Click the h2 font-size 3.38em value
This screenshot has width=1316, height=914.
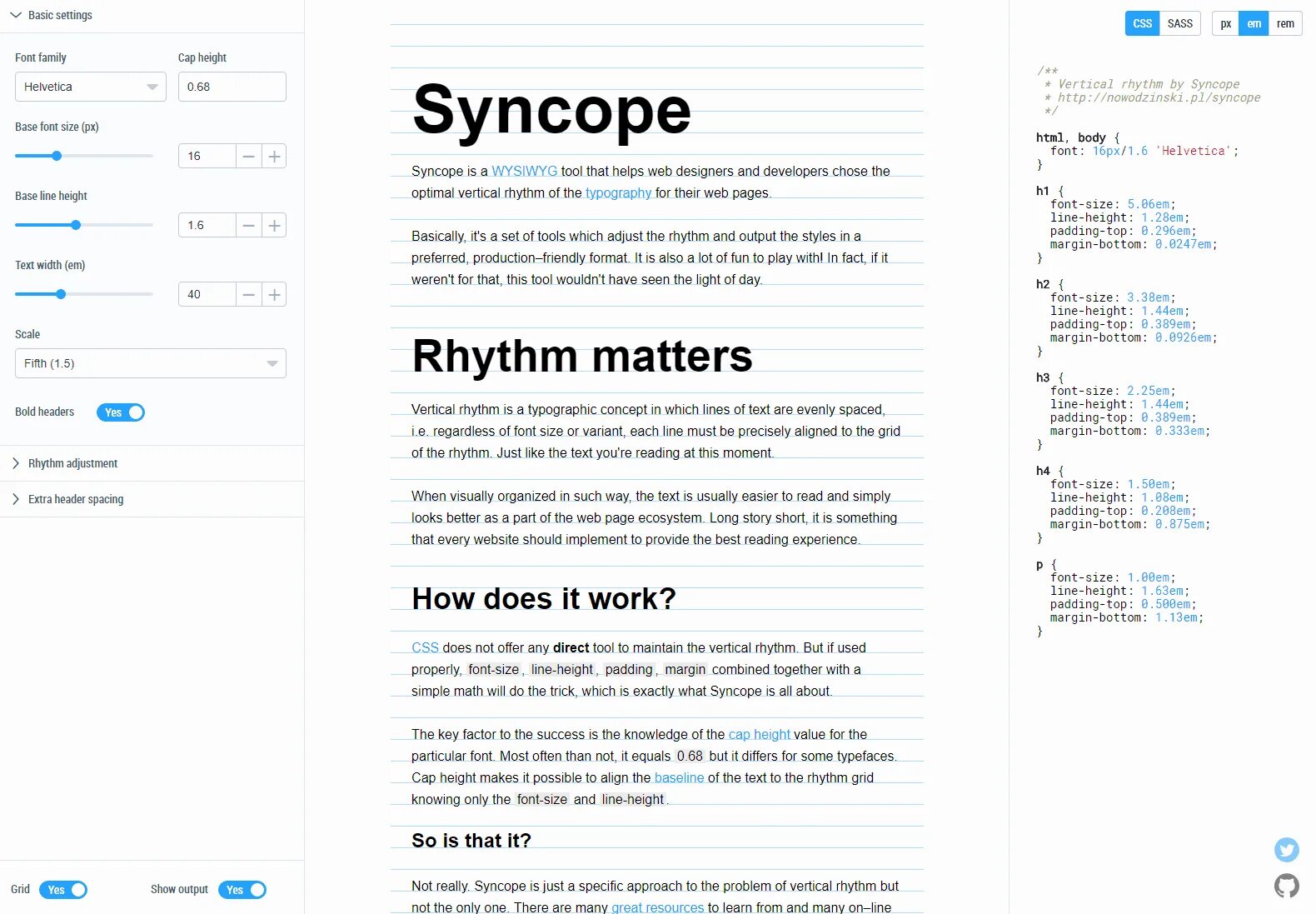pos(1149,297)
